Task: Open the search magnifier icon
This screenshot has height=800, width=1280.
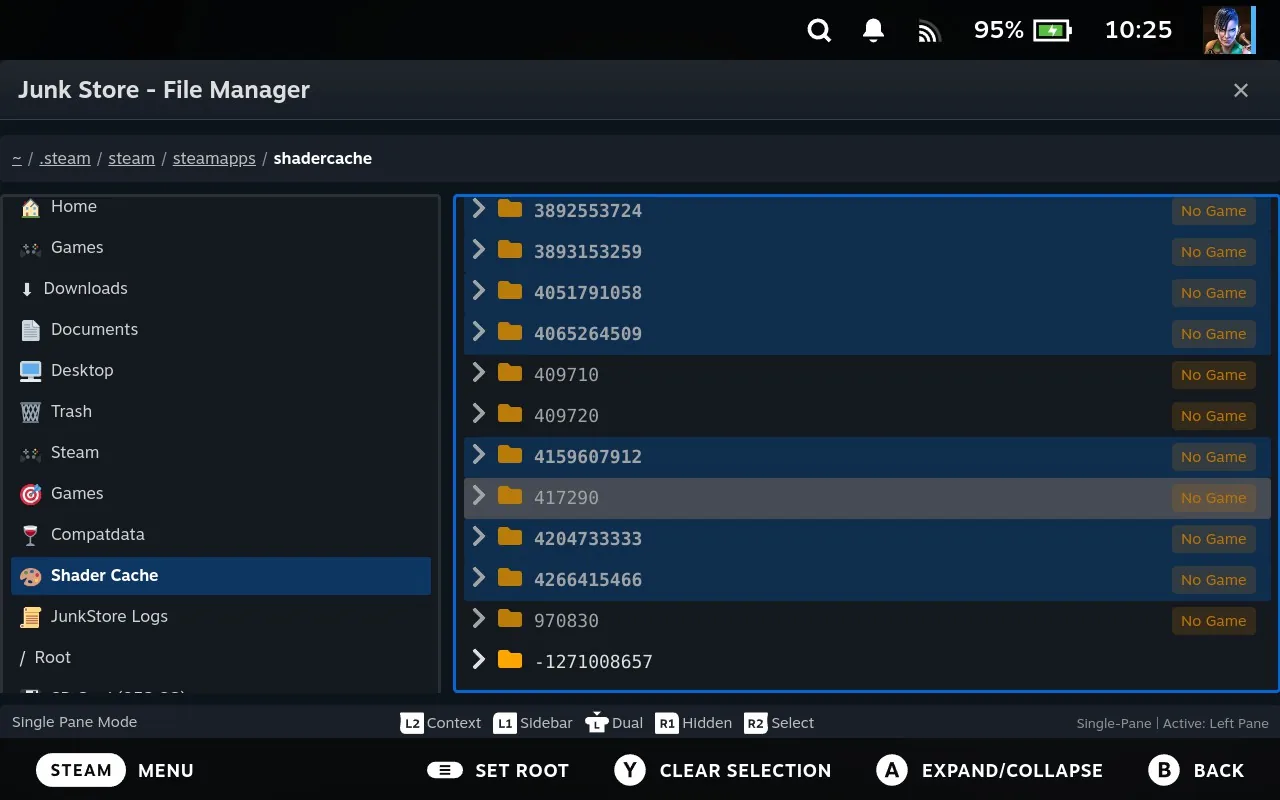Action: [819, 31]
